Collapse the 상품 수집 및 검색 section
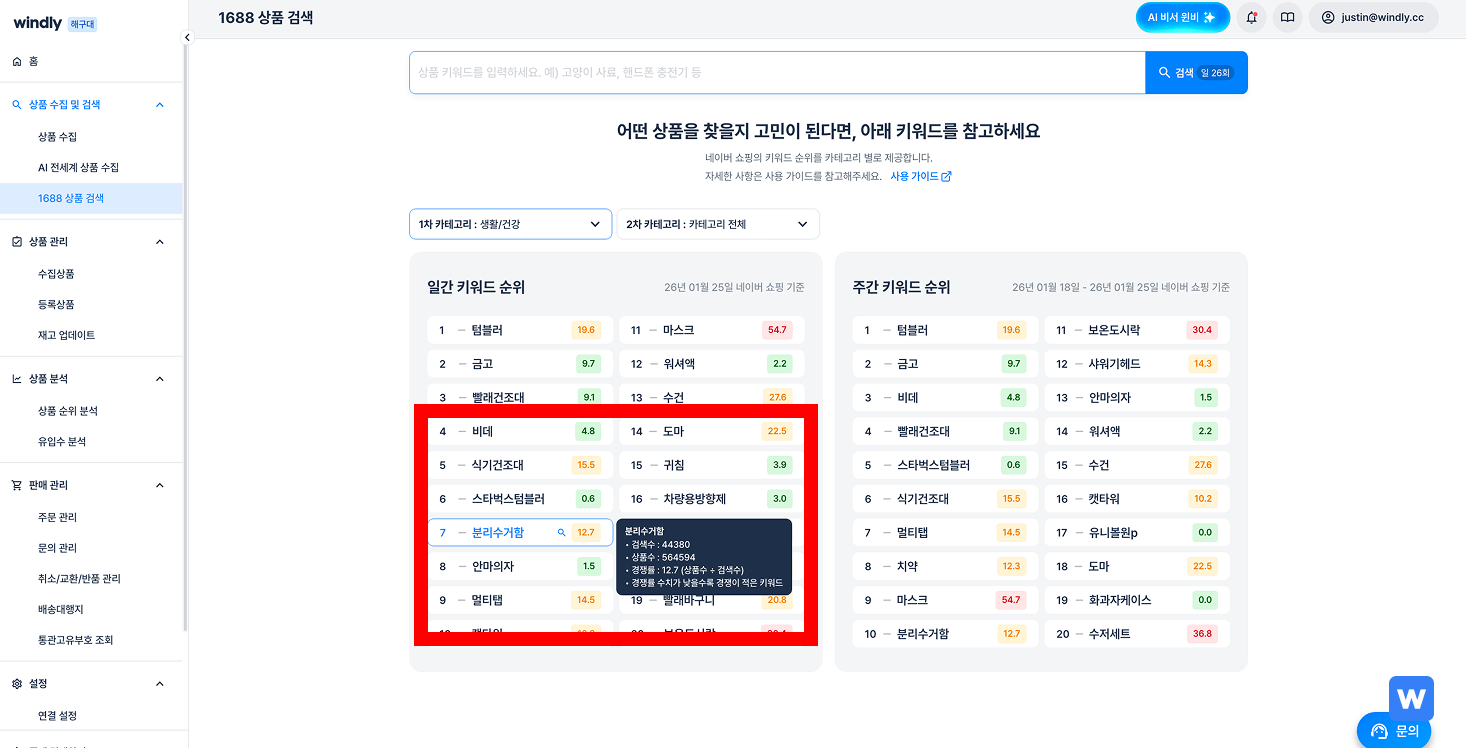The width and height of the screenshot is (1466, 748). [158, 104]
